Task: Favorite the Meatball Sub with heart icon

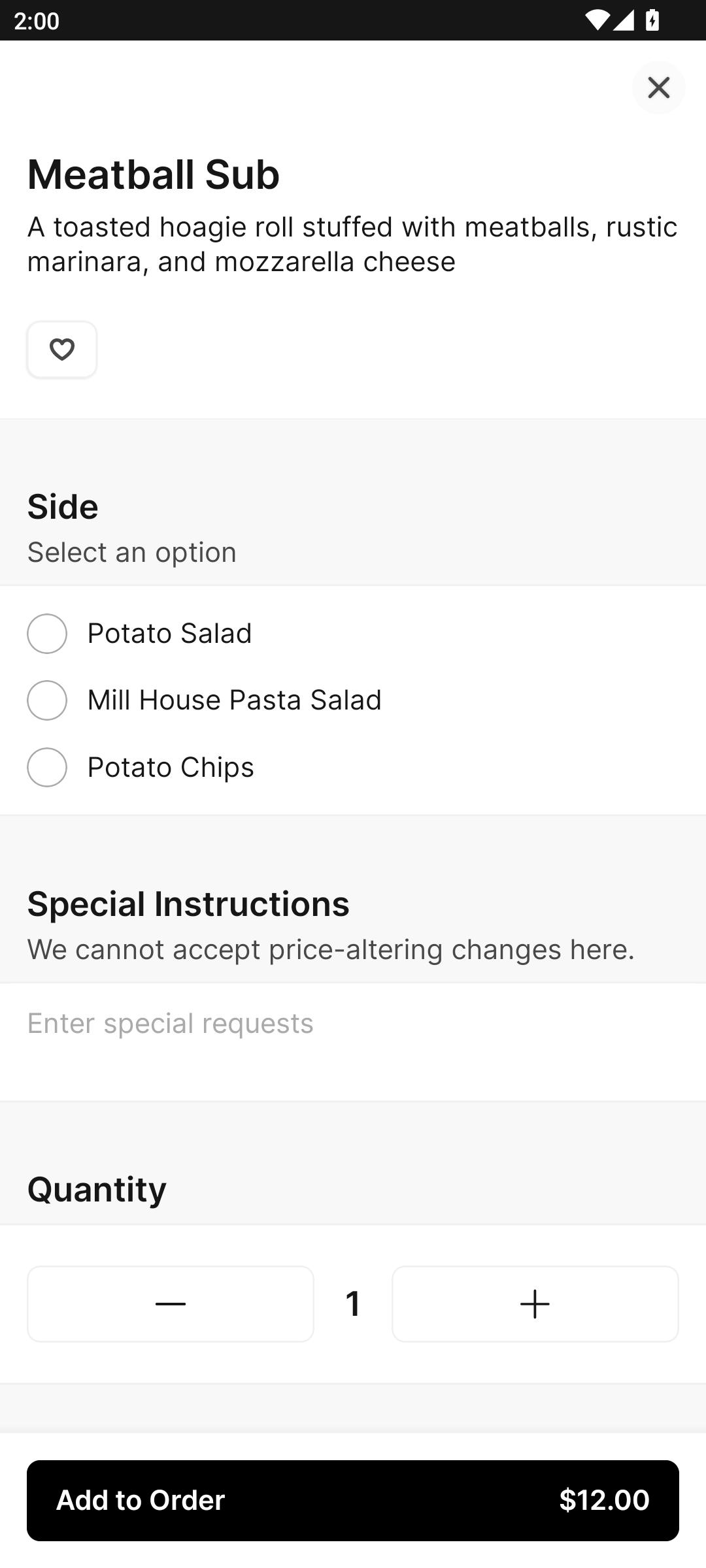Action: point(62,350)
